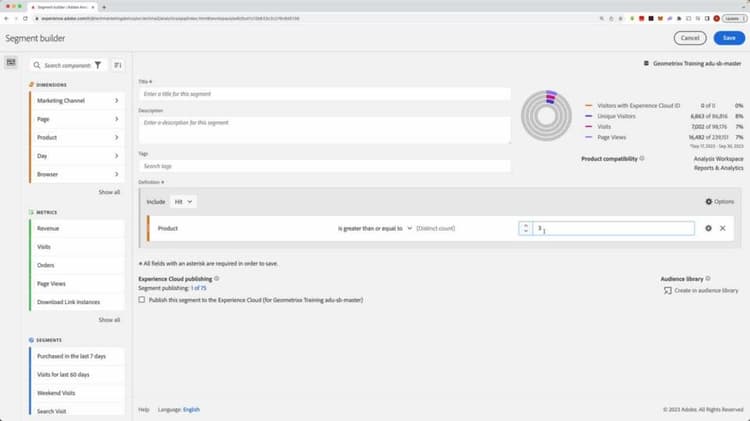The height and width of the screenshot is (421, 750).
Task: Show all dimensions
Action: [109, 192]
